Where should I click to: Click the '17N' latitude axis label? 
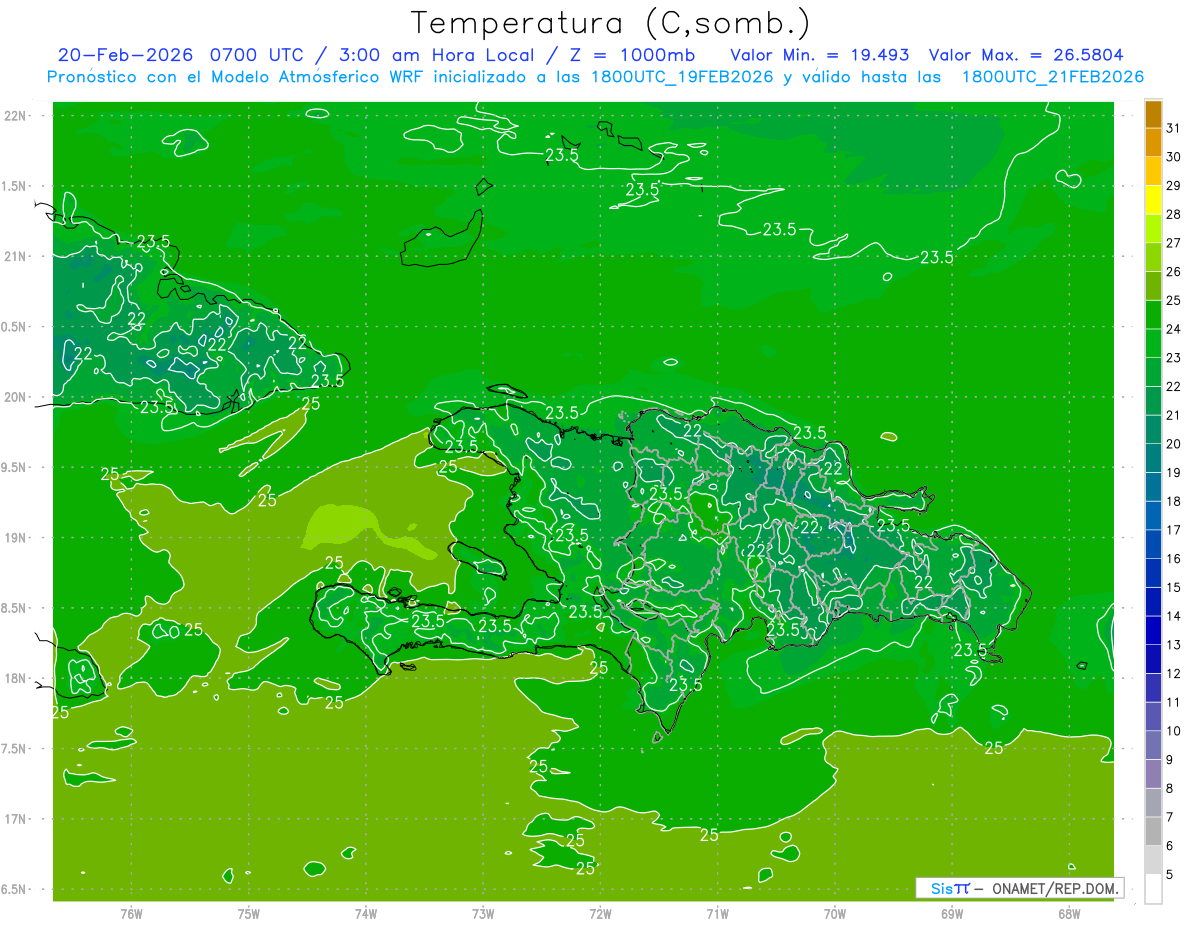click(x=16, y=819)
